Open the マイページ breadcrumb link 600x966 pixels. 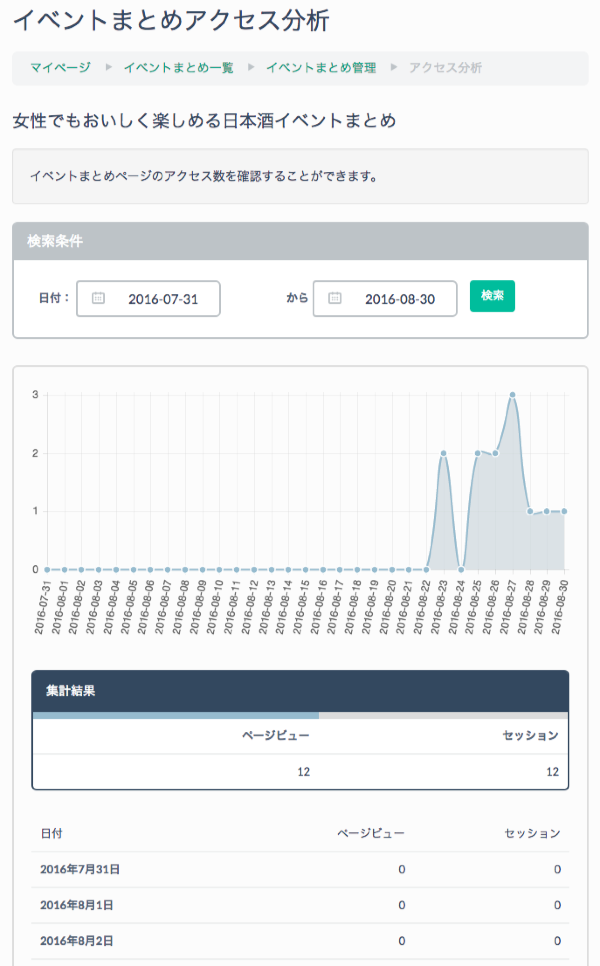pos(60,68)
